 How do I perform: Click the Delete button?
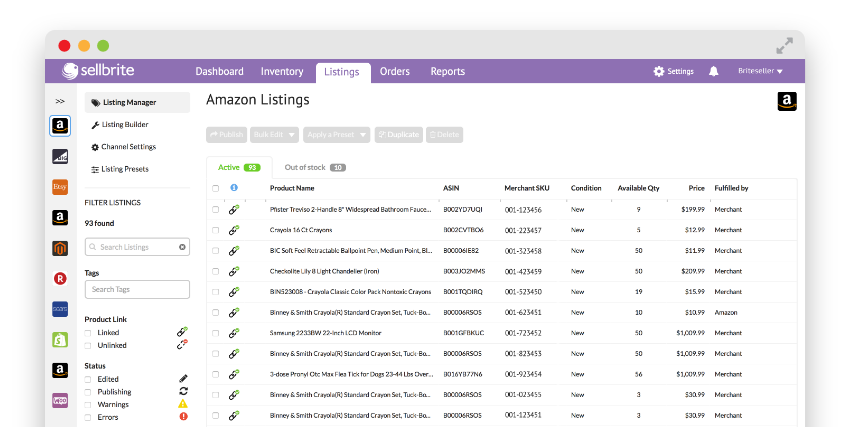[x=445, y=135]
